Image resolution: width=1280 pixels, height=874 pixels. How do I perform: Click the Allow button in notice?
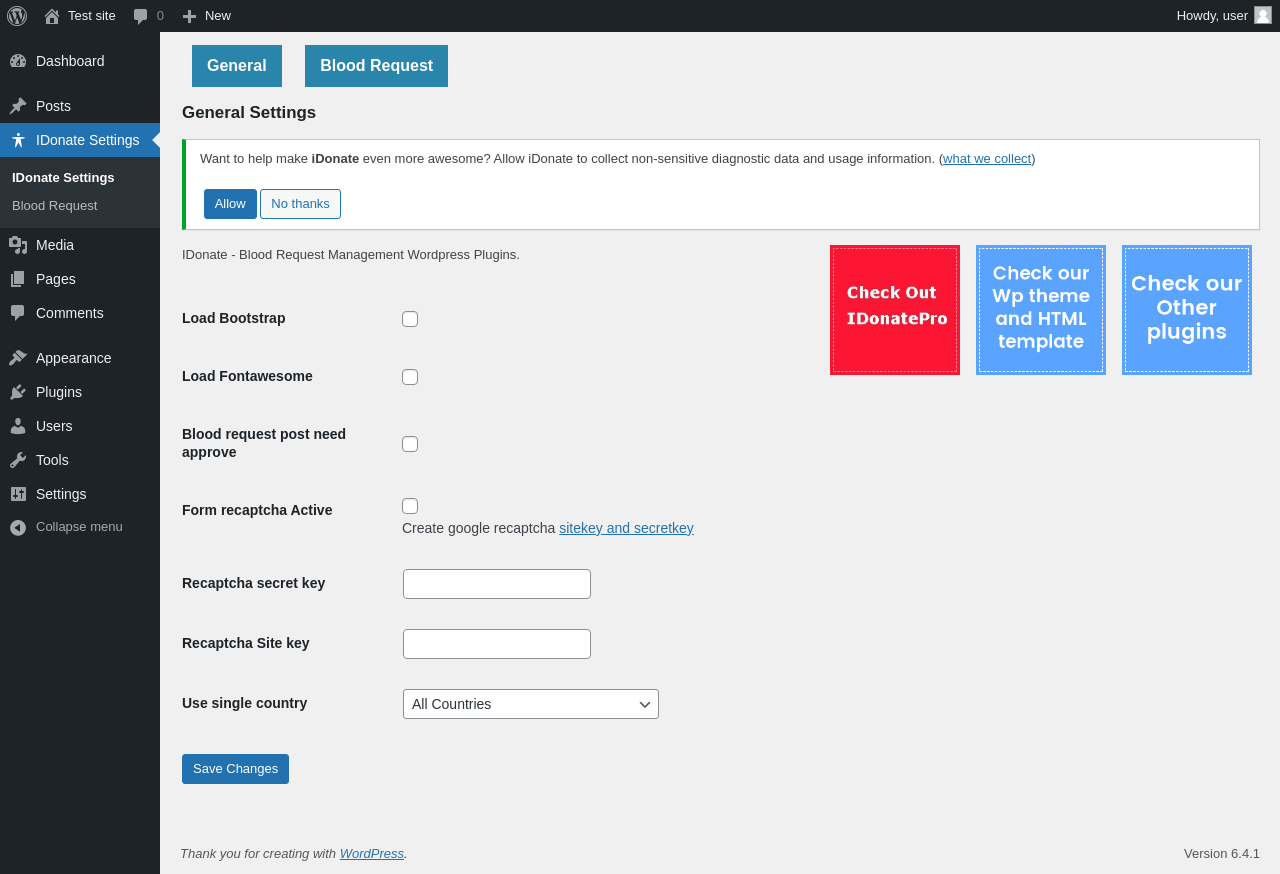pos(230,204)
